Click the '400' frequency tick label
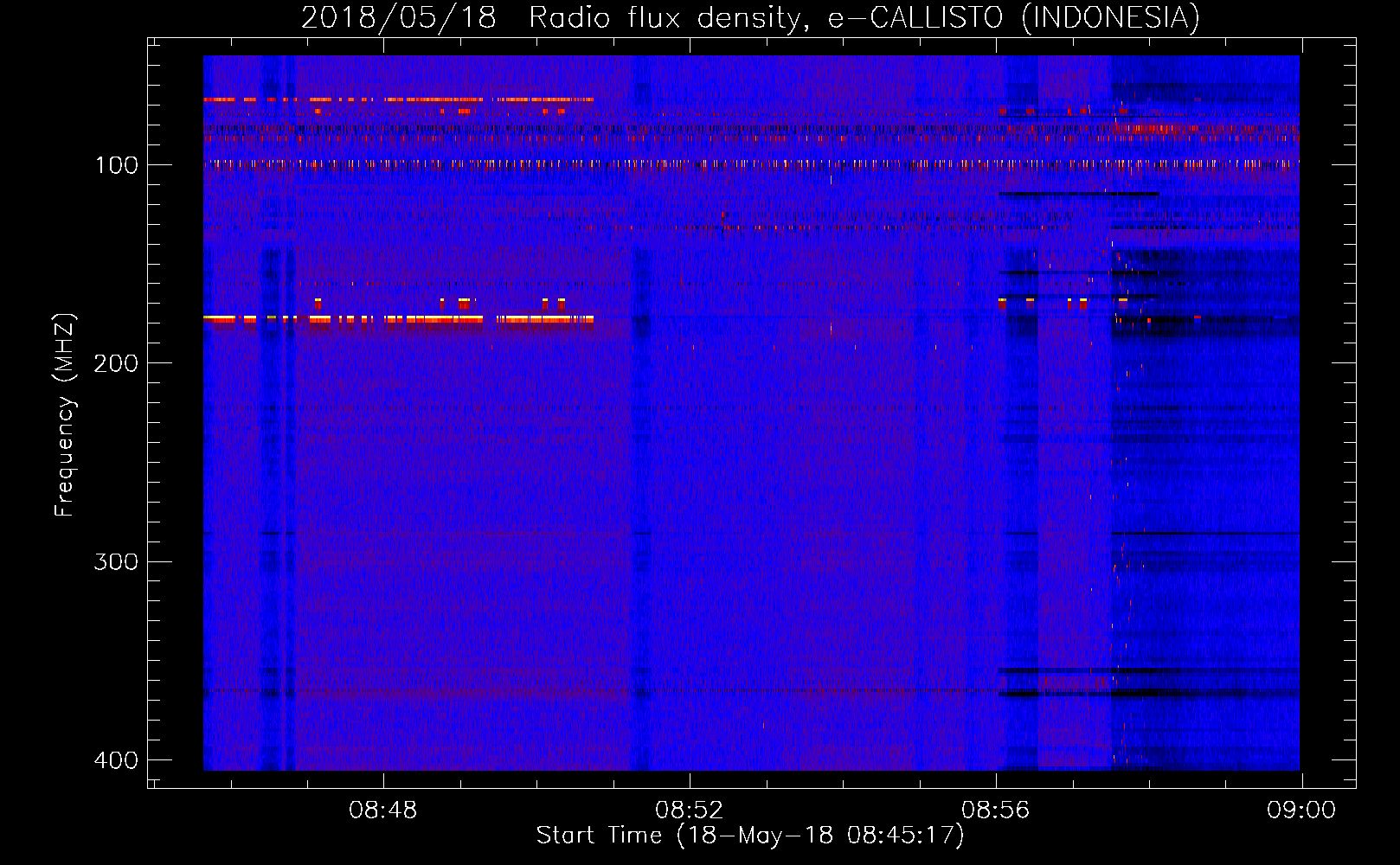Screen dimensions: 1400x865 [x=116, y=760]
